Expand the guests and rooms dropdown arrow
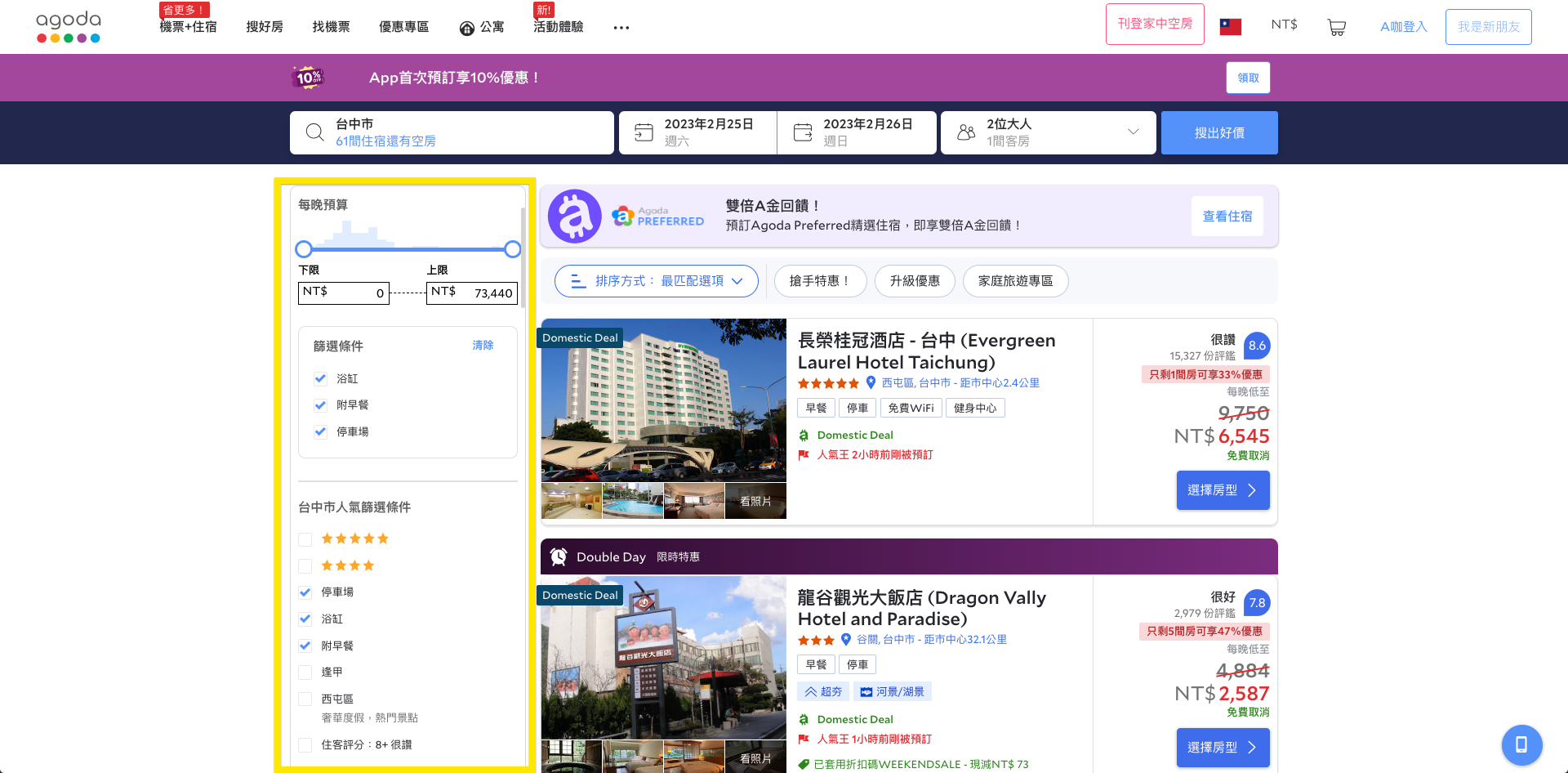 pos(1134,132)
